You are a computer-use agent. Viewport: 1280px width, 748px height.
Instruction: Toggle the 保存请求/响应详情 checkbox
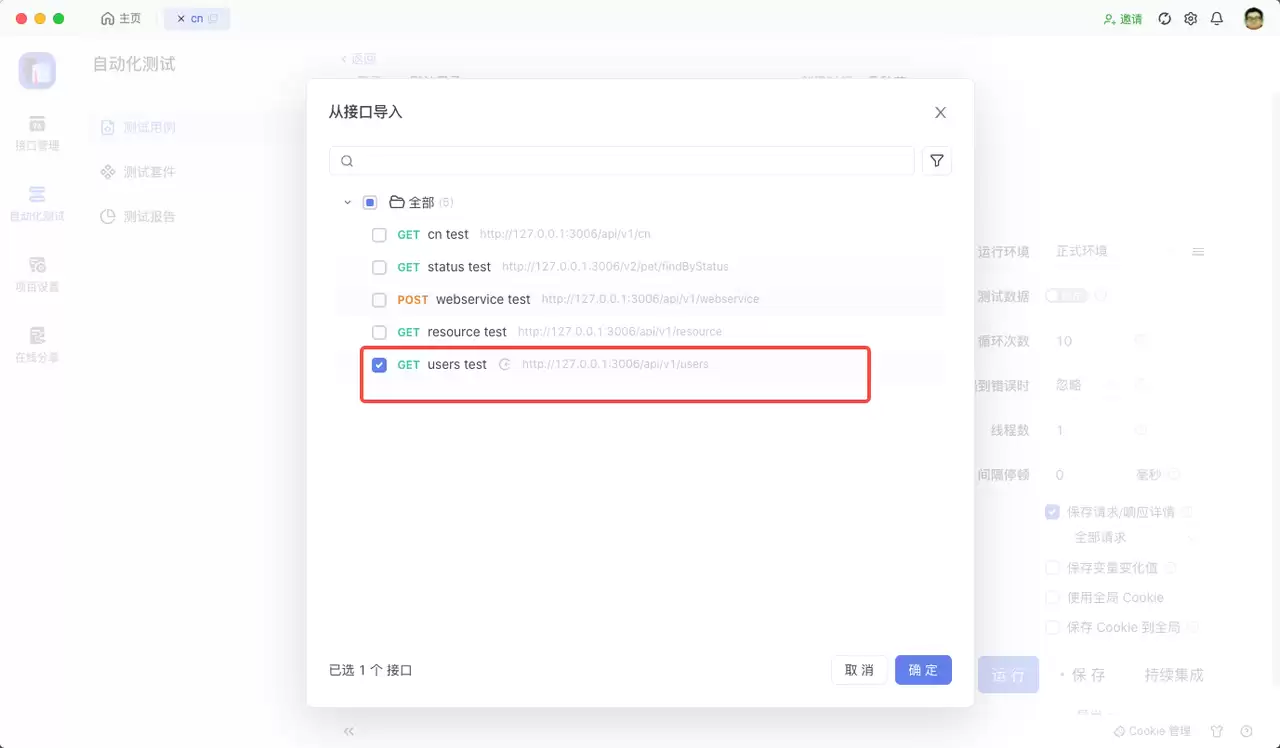(x=1052, y=512)
